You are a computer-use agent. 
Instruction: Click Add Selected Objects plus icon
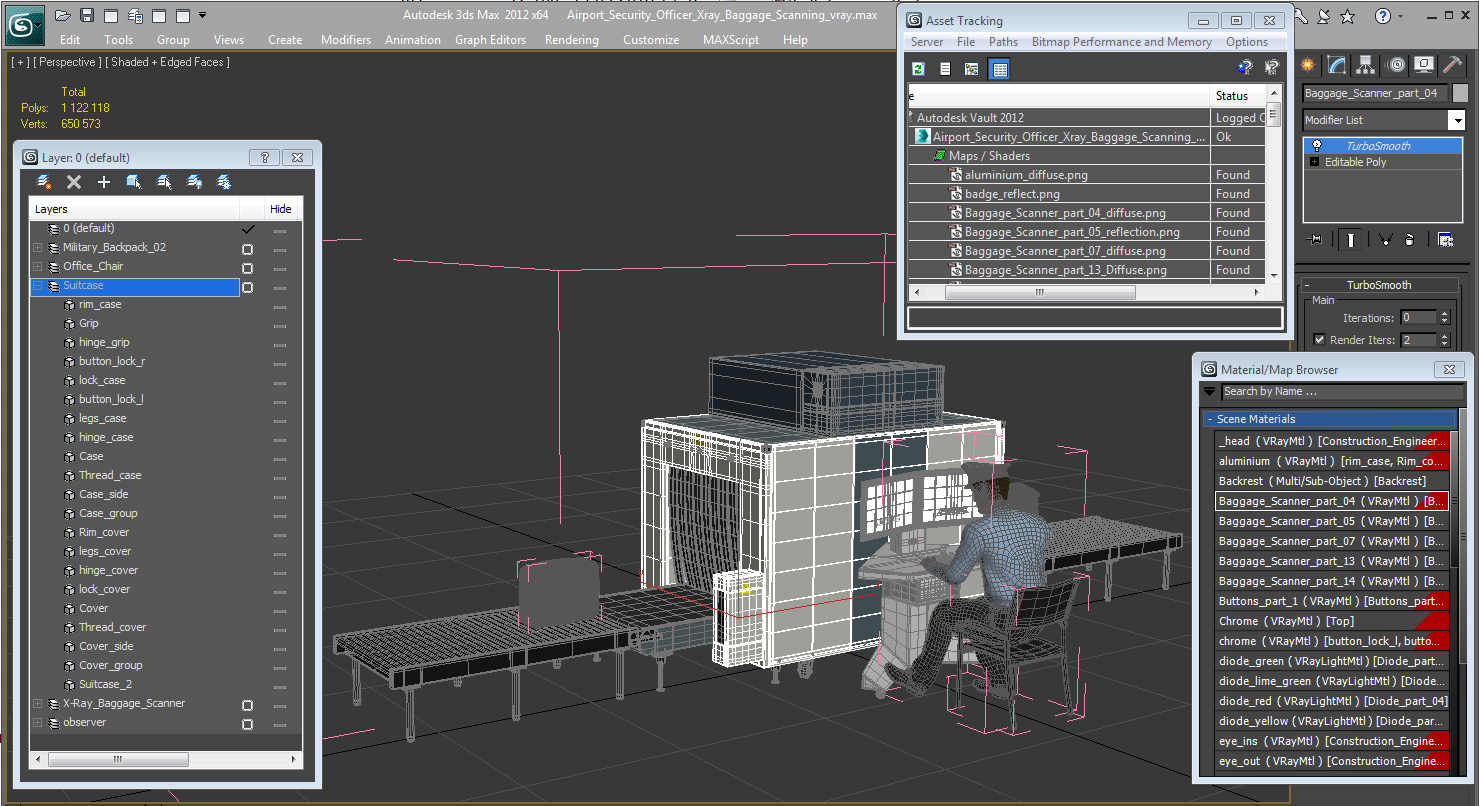(x=104, y=182)
